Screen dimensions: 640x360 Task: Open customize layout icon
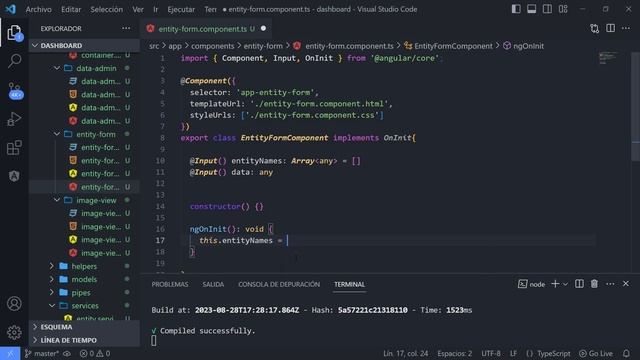coord(563,9)
